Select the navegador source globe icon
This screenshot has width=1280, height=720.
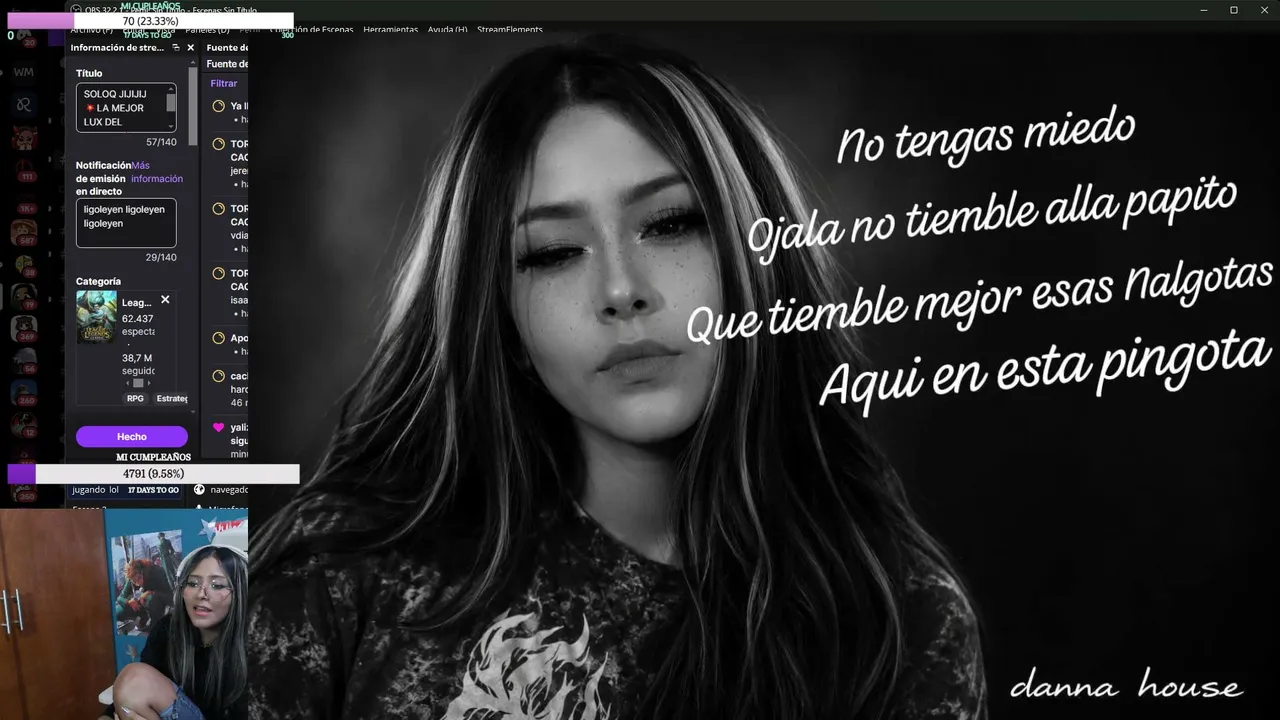point(200,490)
